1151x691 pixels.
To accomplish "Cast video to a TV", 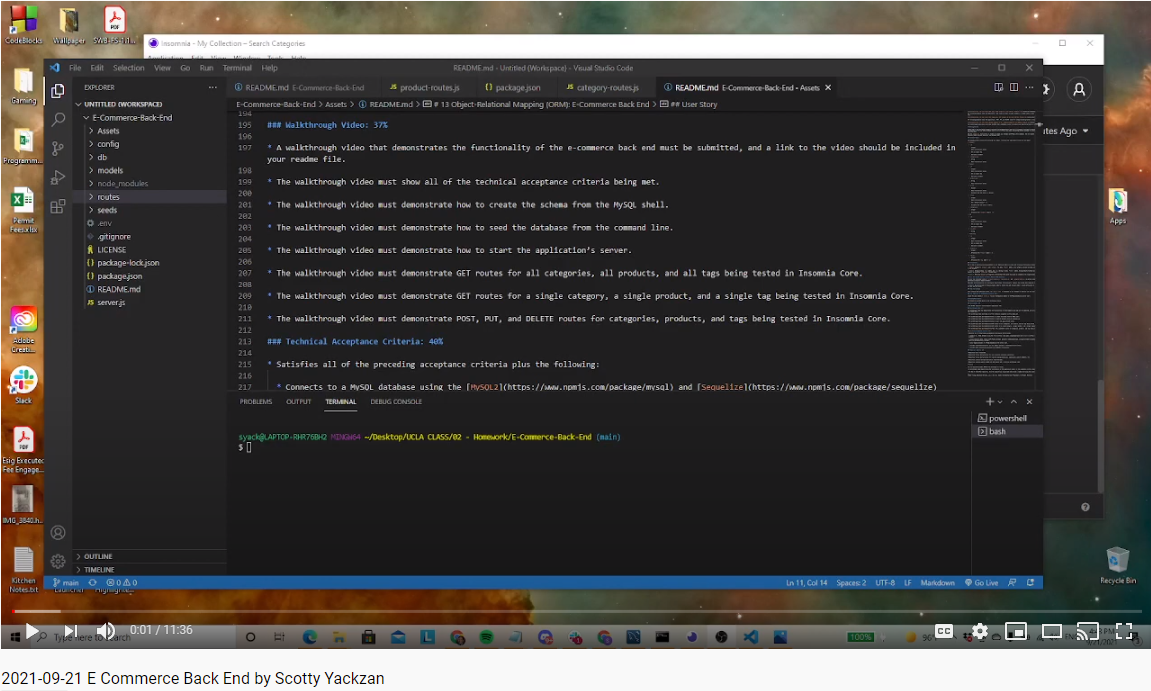I will [1088, 631].
